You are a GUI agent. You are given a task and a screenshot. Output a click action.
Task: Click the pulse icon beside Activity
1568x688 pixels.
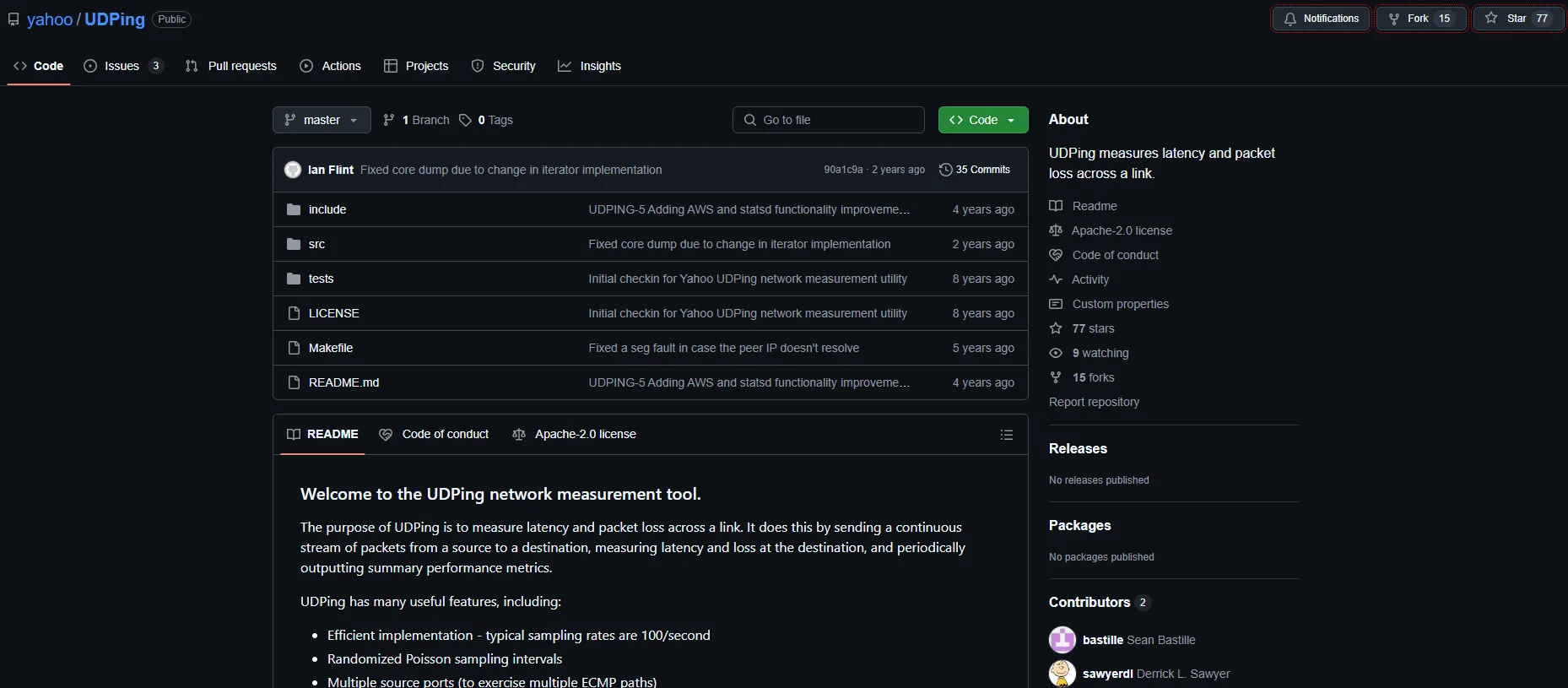[x=1056, y=279]
